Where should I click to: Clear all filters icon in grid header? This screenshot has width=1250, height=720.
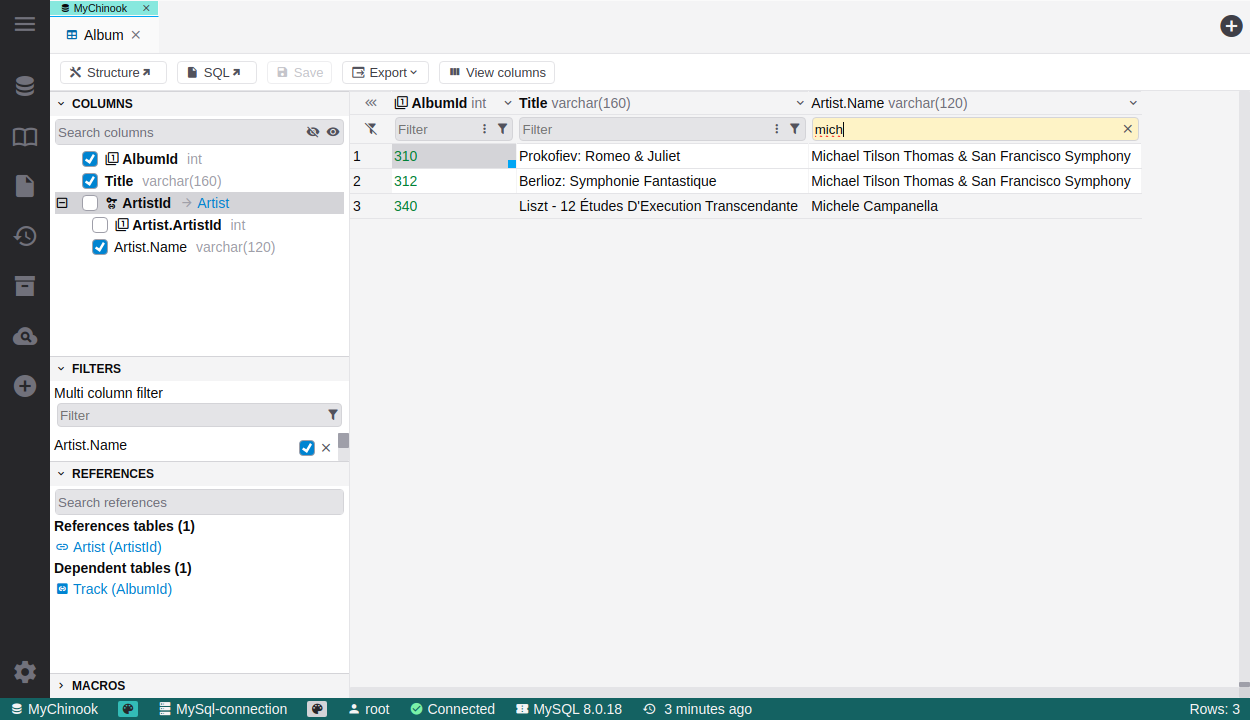(x=371, y=129)
